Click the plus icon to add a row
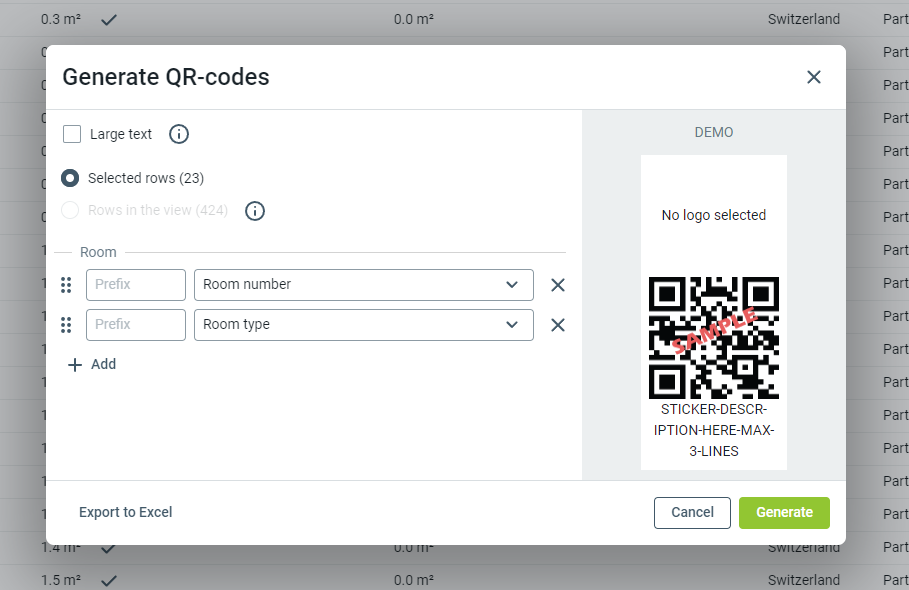Viewport: 909px width, 590px height. (x=75, y=365)
